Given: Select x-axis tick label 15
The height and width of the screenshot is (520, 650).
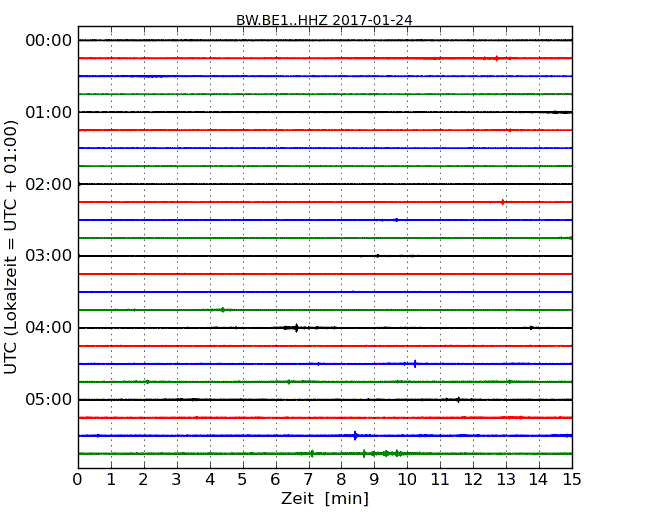Looking at the screenshot, I should point(572,480).
